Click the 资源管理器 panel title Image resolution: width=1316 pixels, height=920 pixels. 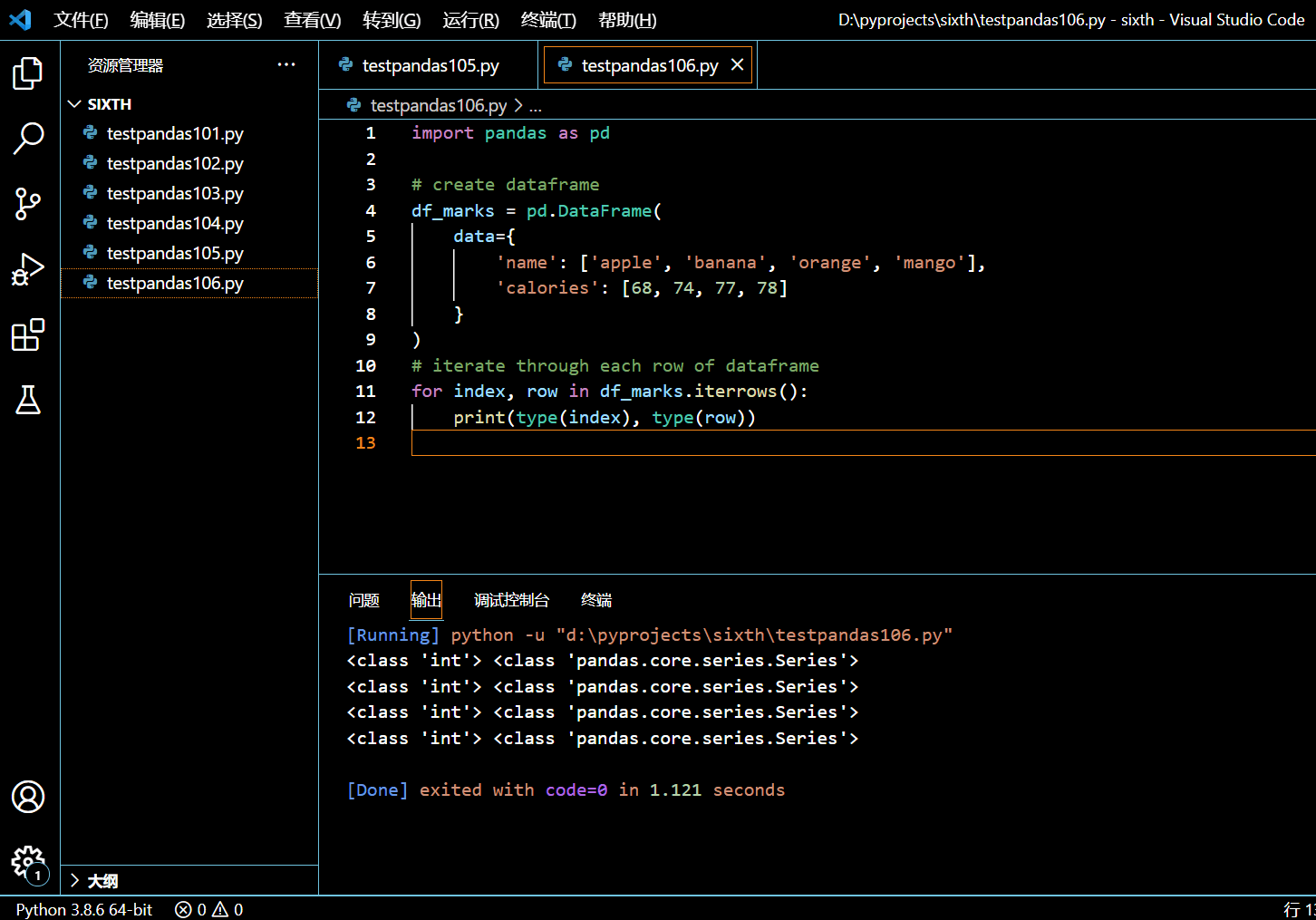click(x=125, y=65)
